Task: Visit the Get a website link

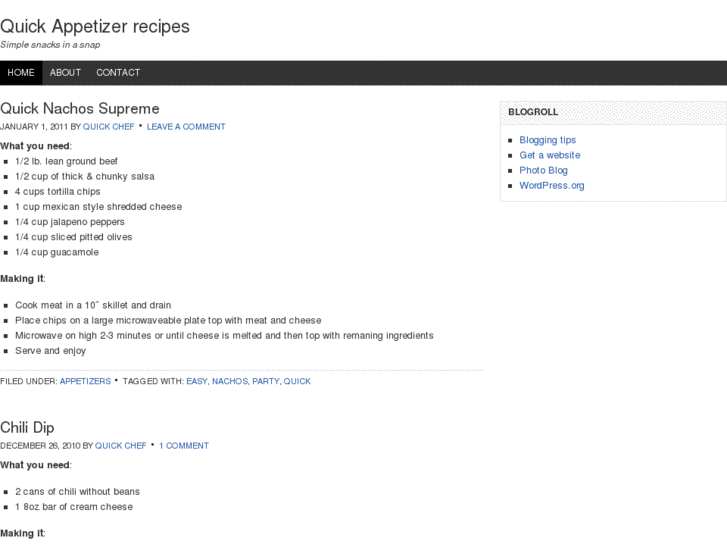Action: click(x=549, y=155)
